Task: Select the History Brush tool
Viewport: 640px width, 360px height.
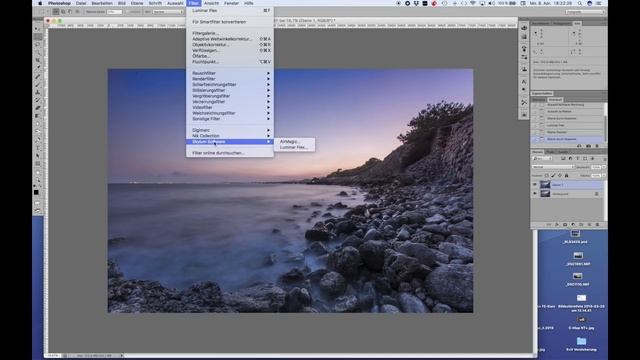Action: 38,100
